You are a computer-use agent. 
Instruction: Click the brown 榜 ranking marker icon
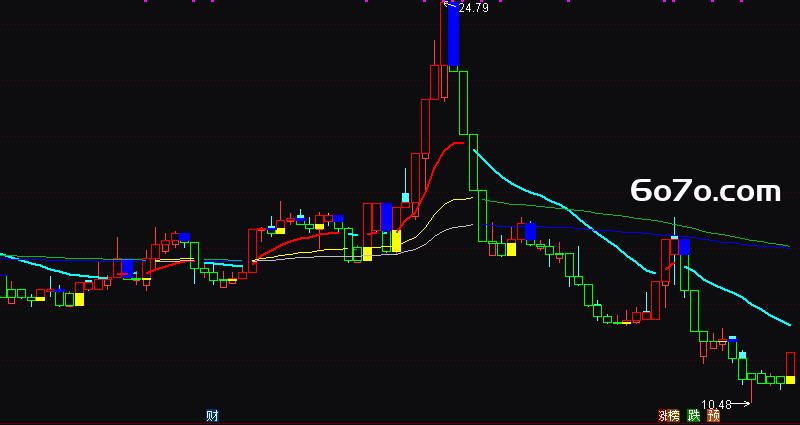pos(673,415)
